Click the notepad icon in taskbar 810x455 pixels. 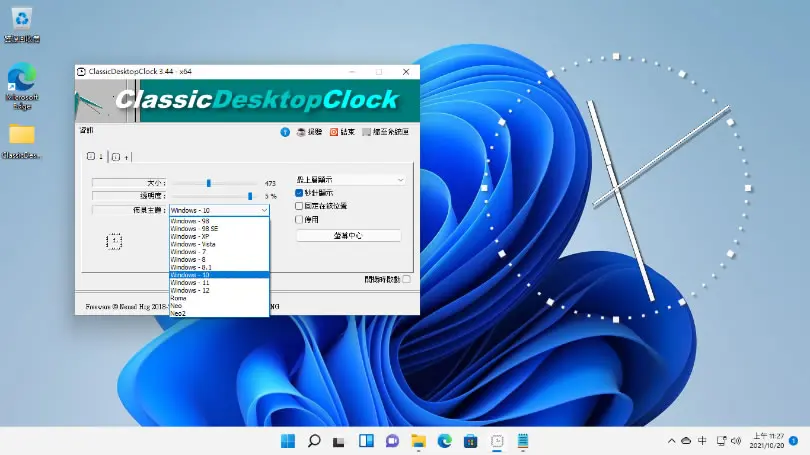(x=522, y=441)
